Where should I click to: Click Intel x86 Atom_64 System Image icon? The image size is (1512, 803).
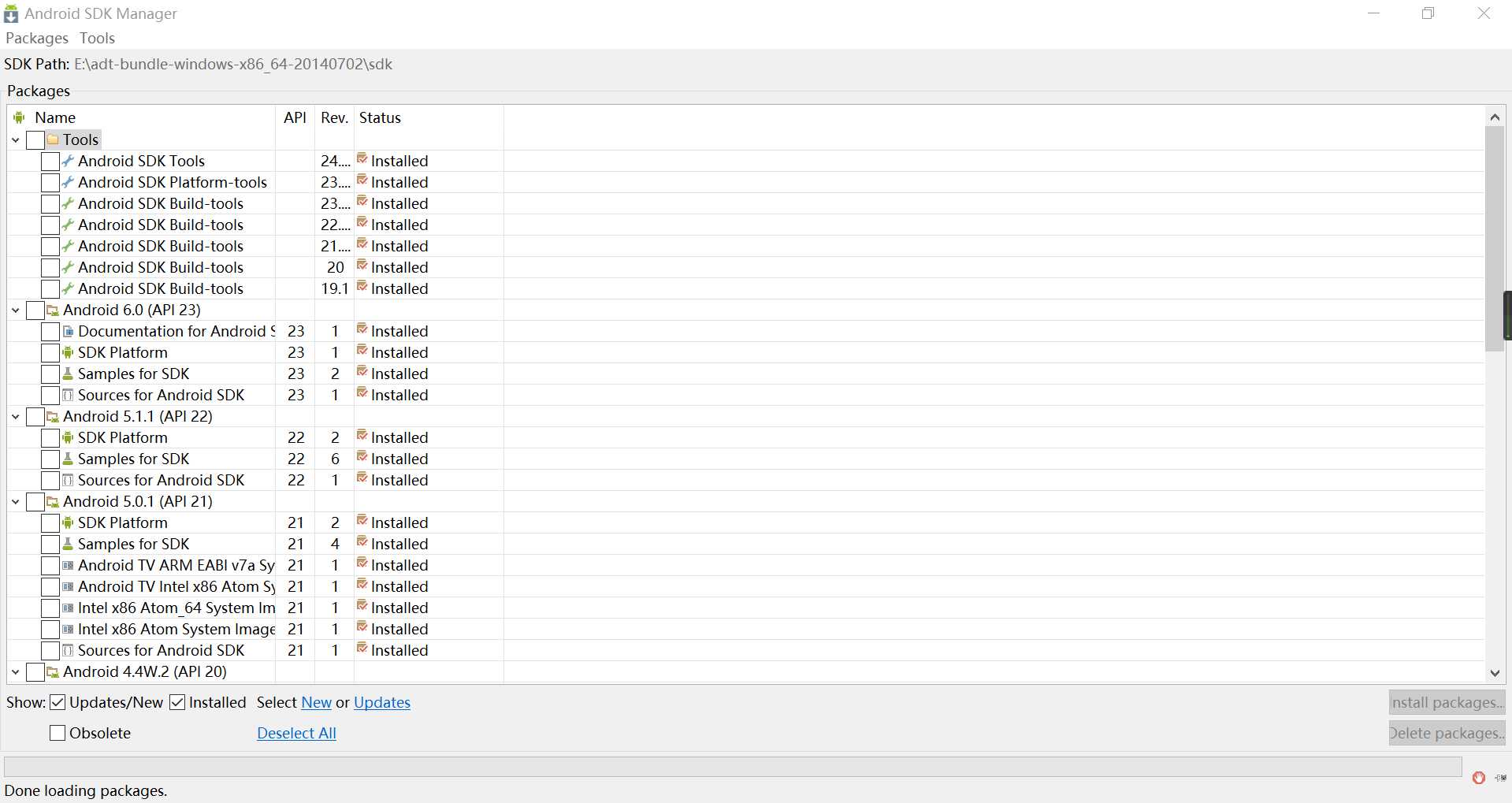click(68, 608)
